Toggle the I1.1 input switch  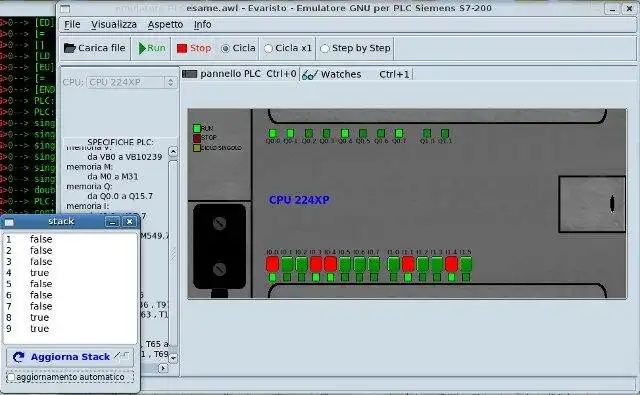(x=408, y=264)
